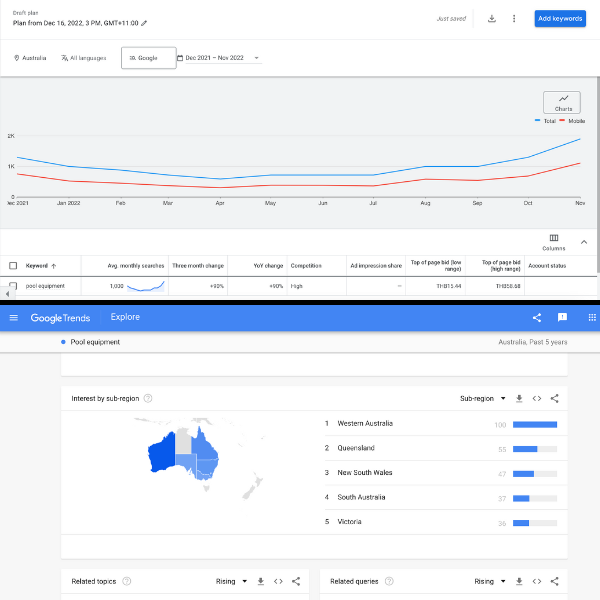Send feedback via the header feedback icon
600x600 pixels.
(562, 317)
